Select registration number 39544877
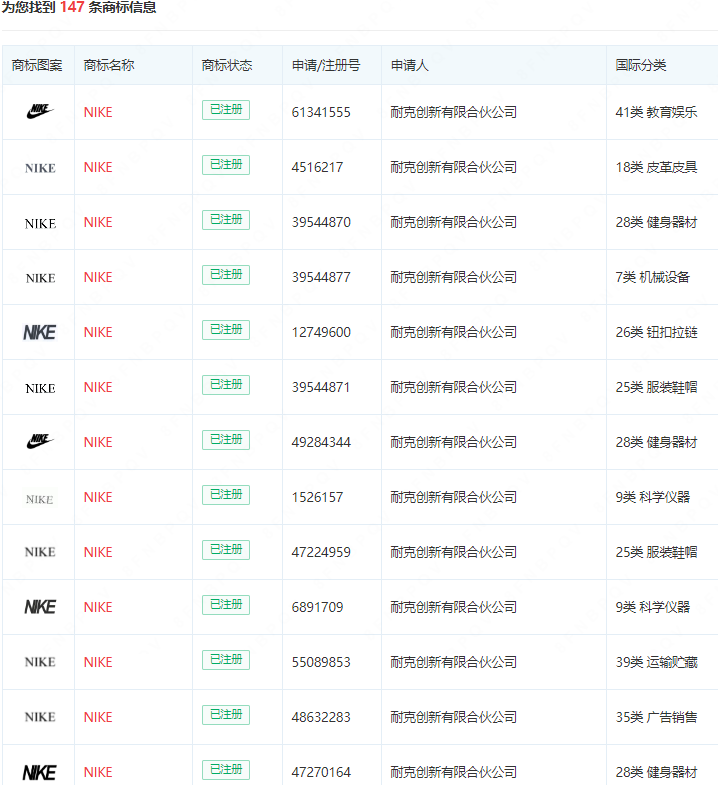718x785 pixels. pos(321,277)
